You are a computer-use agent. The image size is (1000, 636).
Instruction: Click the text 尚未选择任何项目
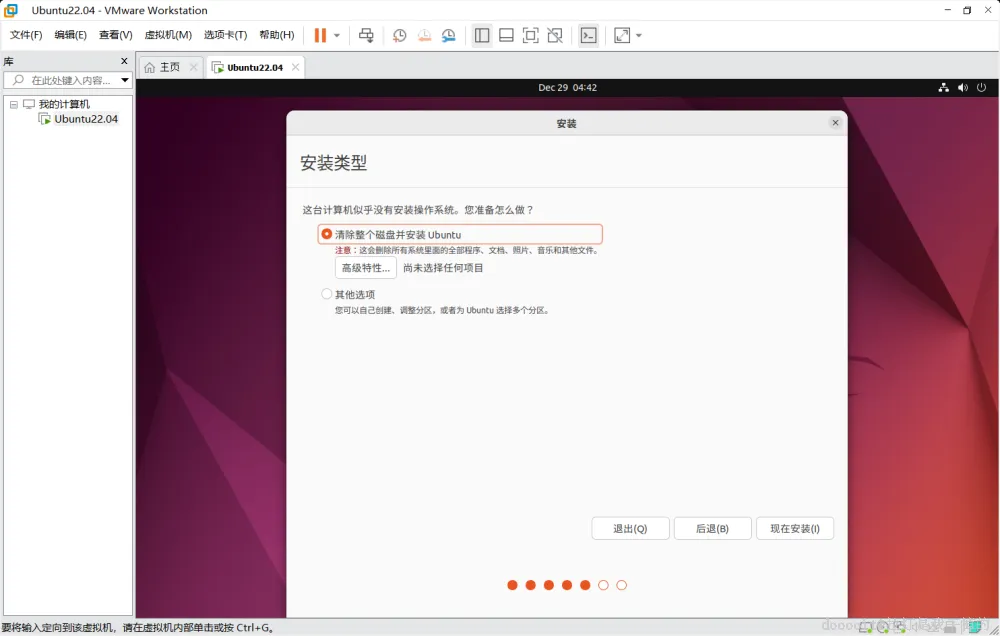443,268
